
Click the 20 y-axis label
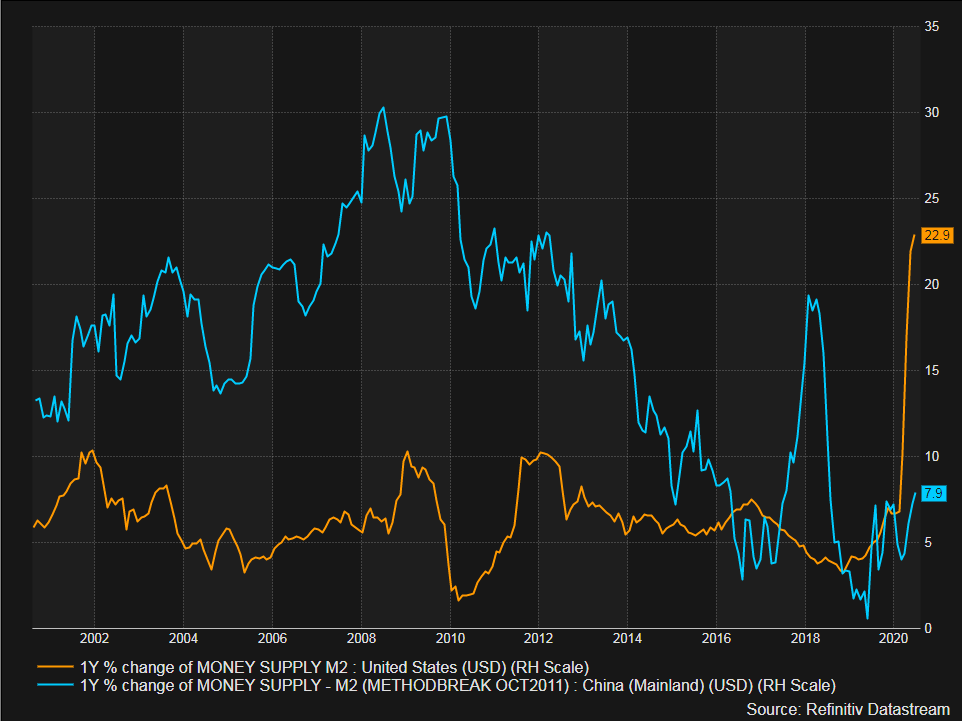[x=931, y=284]
